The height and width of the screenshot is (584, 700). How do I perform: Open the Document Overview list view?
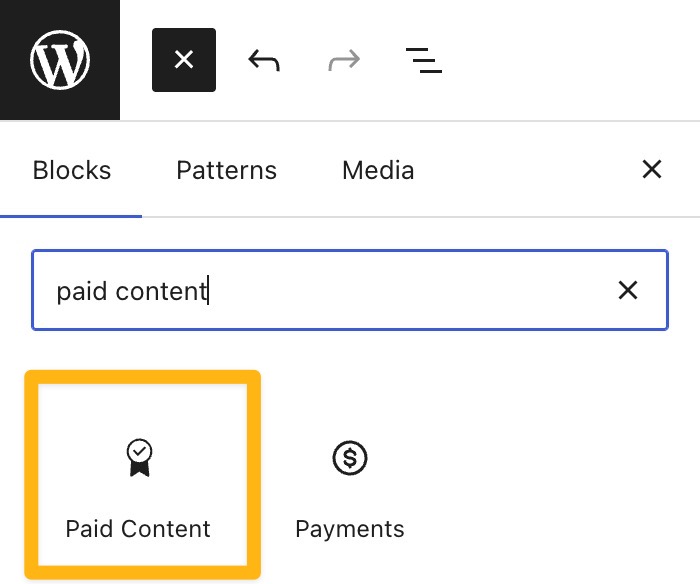pos(424,60)
